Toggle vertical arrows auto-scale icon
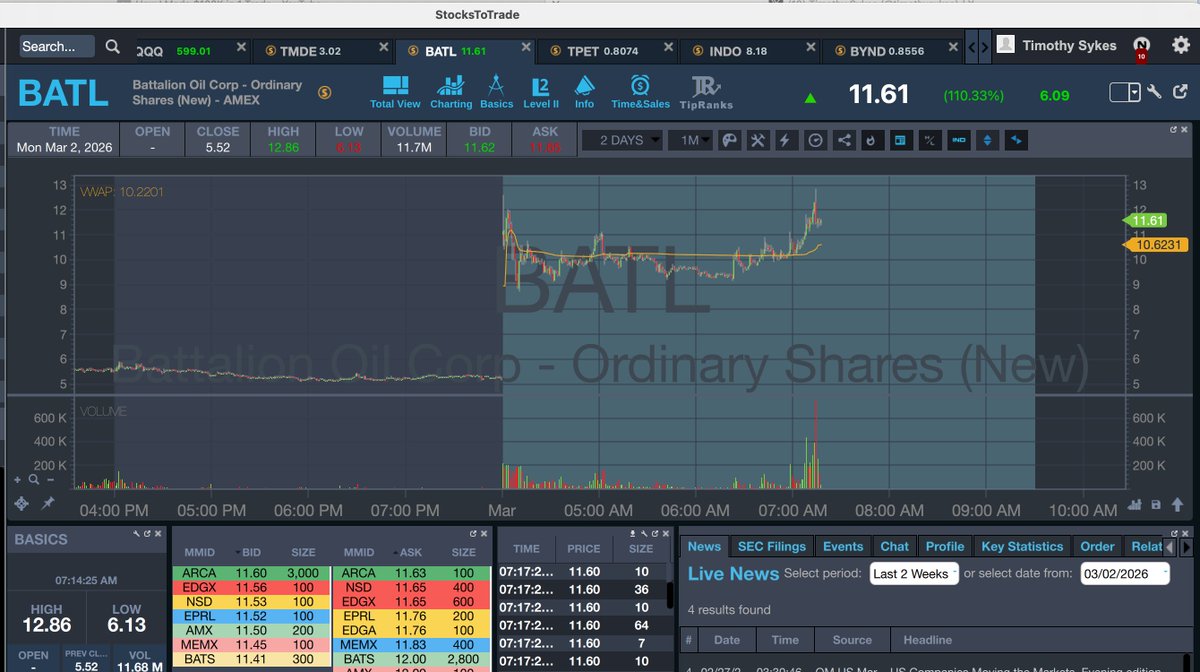1200x672 pixels. click(x=988, y=140)
